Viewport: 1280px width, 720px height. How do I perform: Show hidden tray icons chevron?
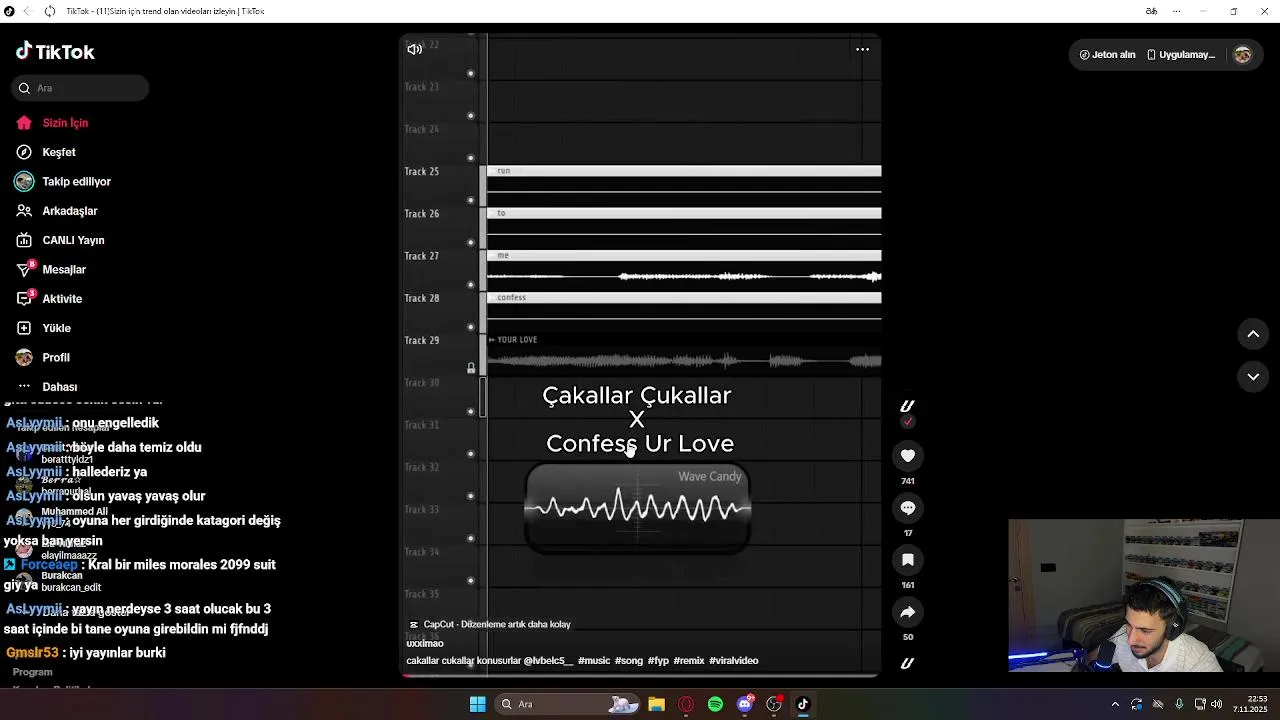click(x=1115, y=704)
